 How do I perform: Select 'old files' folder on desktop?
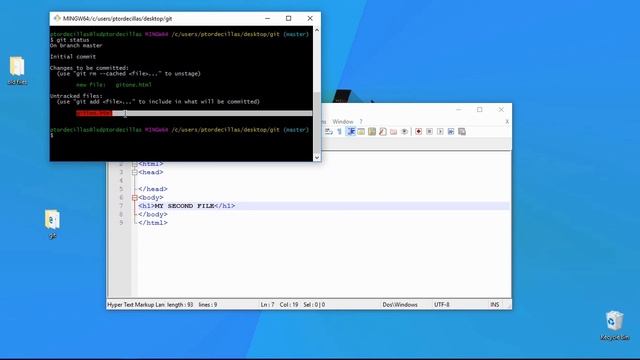(x=17, y=70)
